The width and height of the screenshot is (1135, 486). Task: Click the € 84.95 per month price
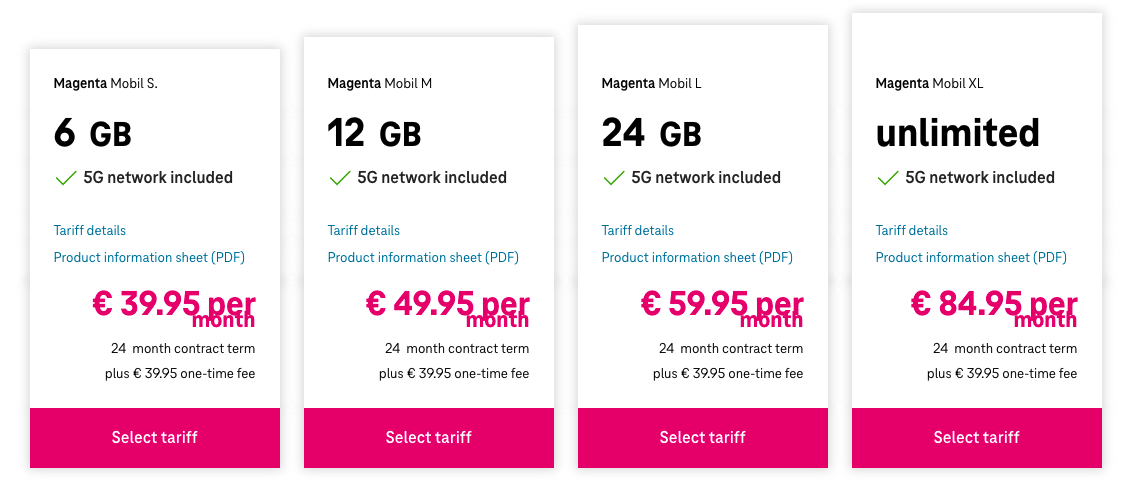[994, 308]
